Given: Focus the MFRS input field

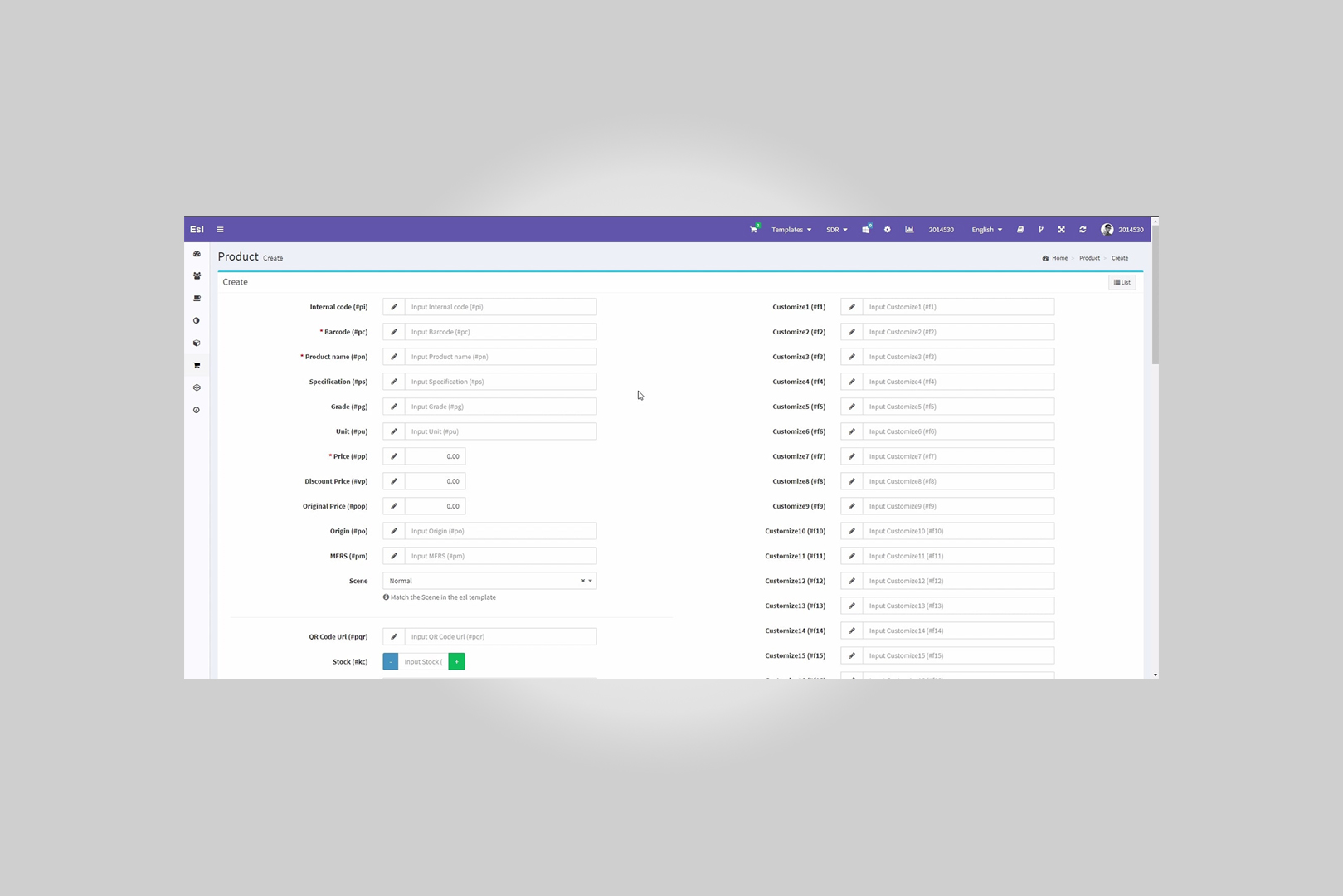Looking at the screenshot, I should tap(500, 556).
